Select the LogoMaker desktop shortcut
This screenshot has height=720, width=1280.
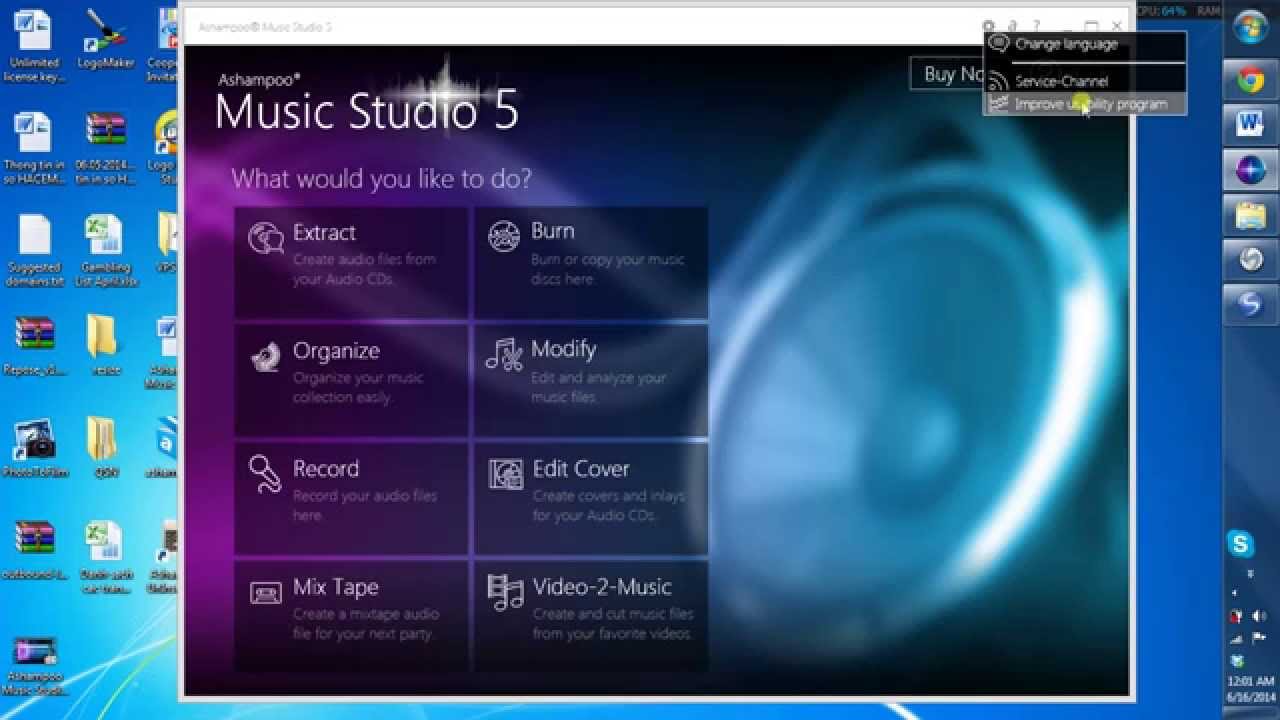[x=105, y=40]
